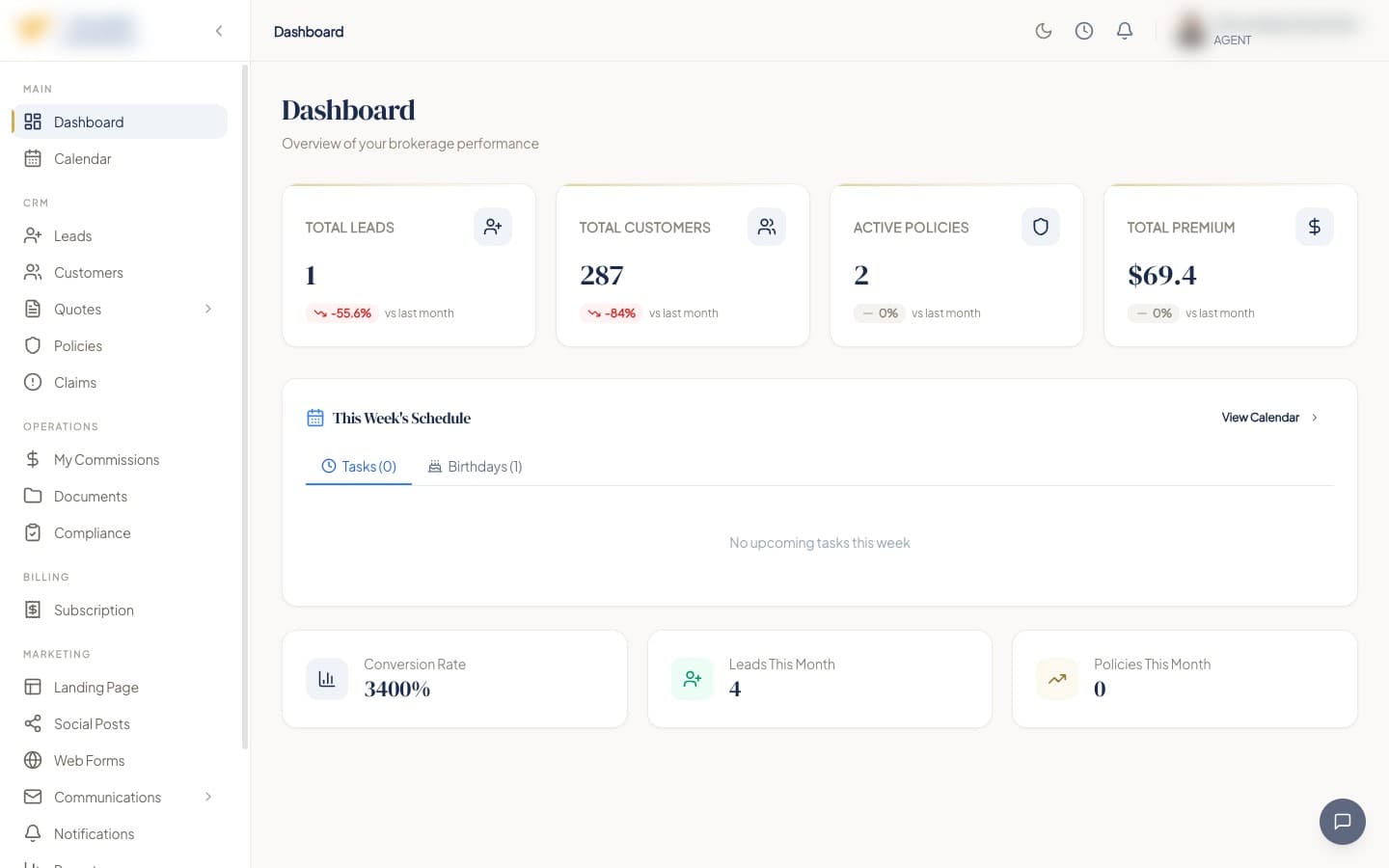Go to Dashboard in the sidebar

121,122
